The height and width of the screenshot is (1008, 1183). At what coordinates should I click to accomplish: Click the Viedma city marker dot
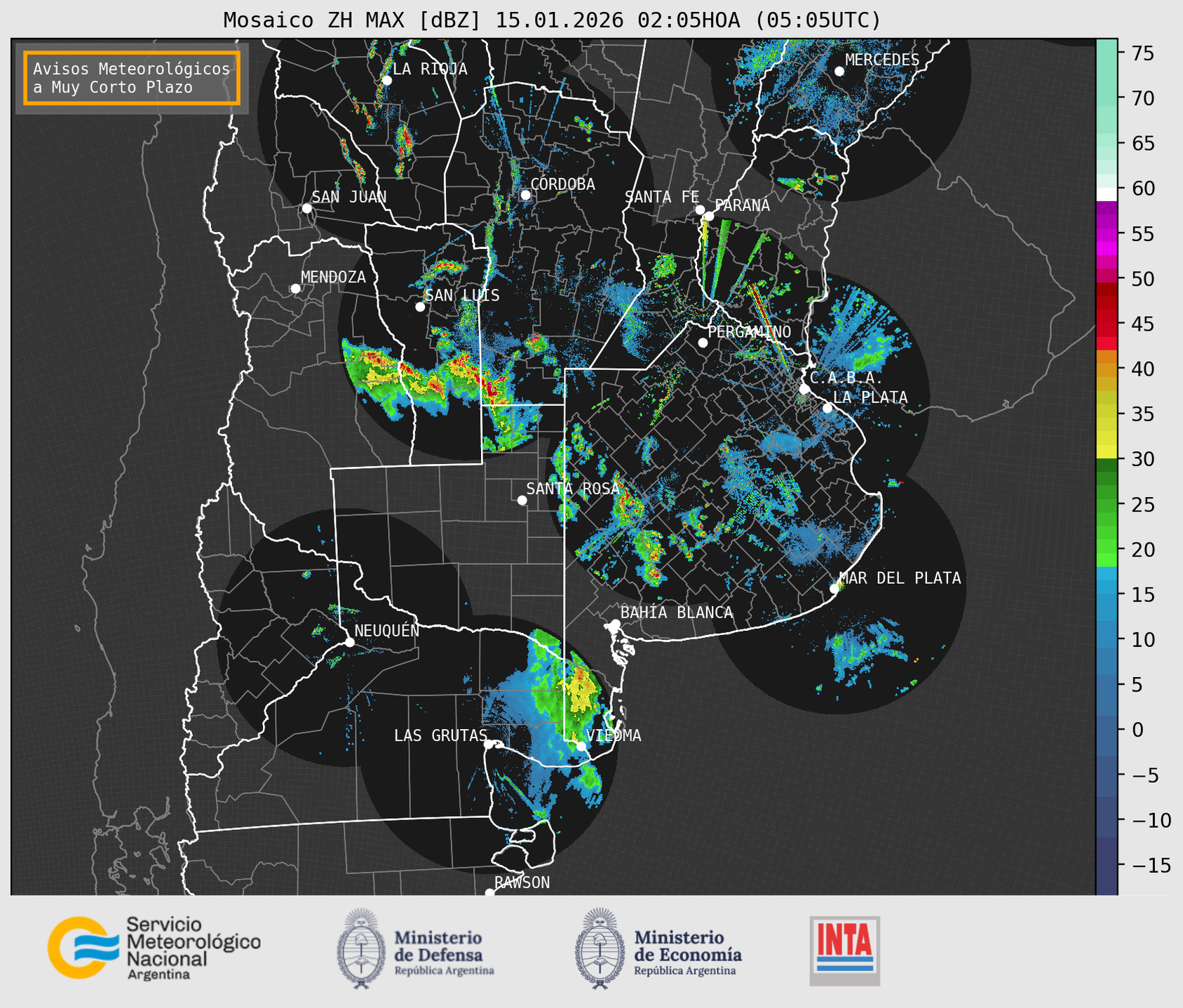581,746
